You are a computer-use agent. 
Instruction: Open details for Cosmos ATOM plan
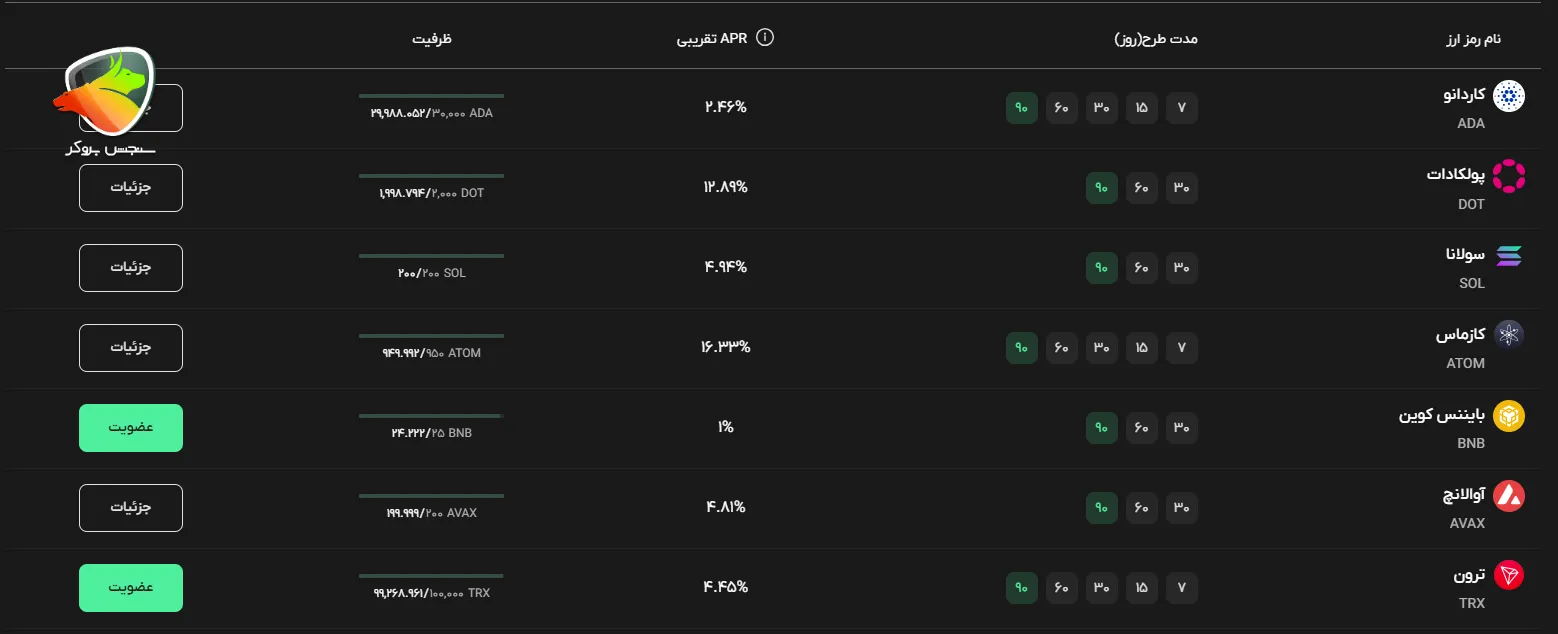(131, 348)
